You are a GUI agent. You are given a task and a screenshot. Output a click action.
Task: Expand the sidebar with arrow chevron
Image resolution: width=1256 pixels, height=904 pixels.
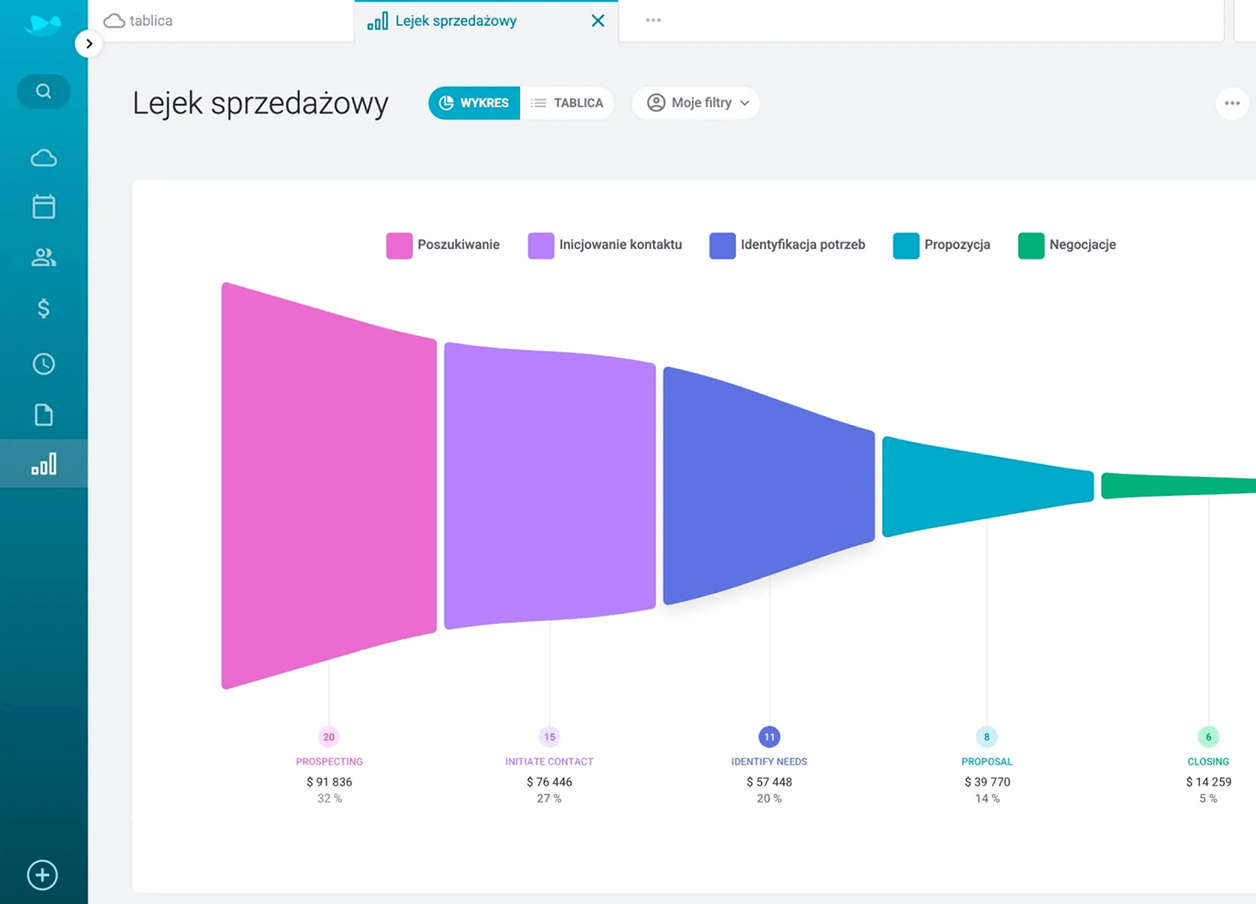click(x=89, y=44)
